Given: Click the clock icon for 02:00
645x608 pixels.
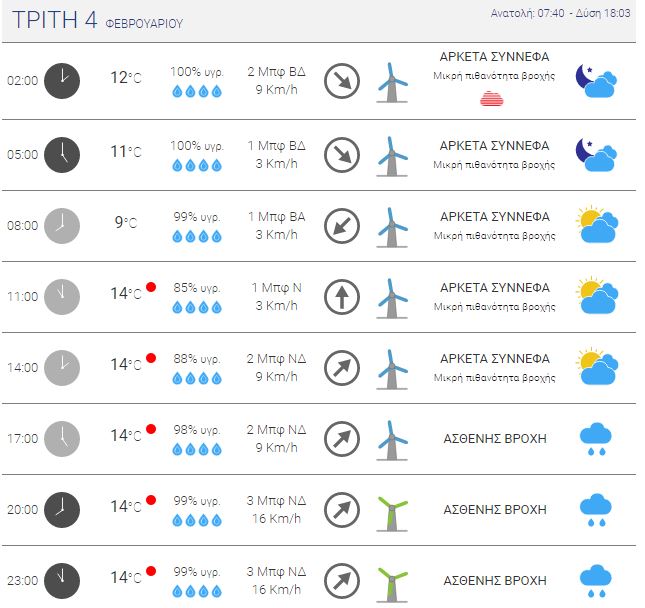Looking at the screenshot, I should (62, 81).
